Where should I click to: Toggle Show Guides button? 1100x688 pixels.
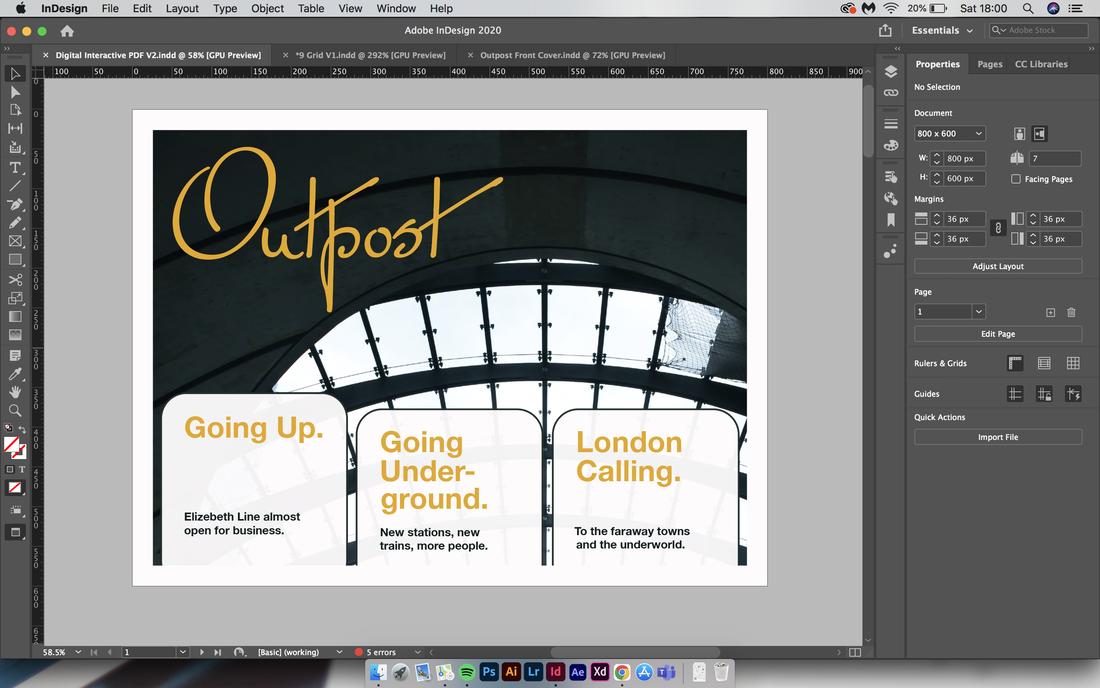pyautogui.click(x=1015, y=394)
